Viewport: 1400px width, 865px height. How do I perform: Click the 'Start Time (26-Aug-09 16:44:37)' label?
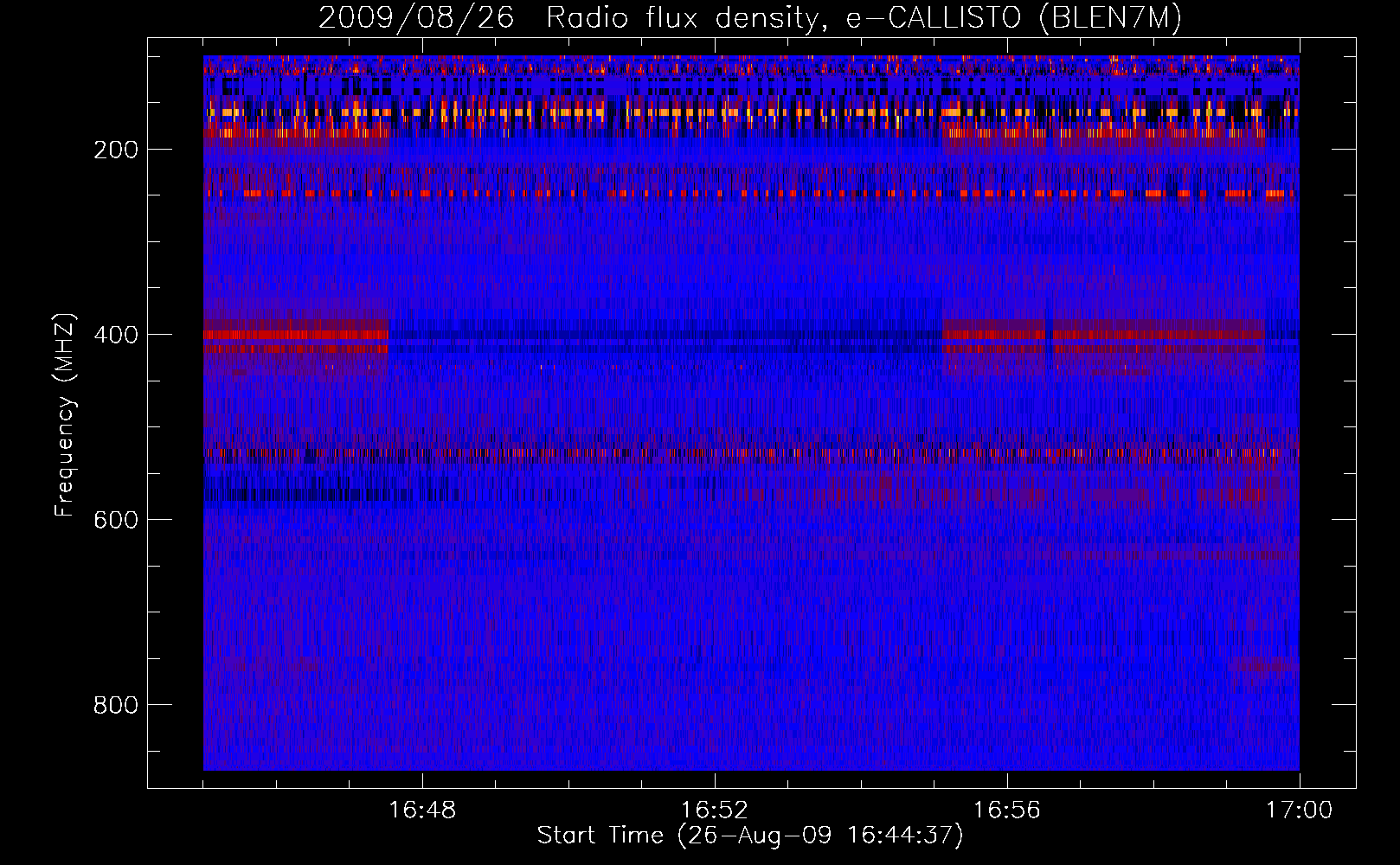click(750, 836)
